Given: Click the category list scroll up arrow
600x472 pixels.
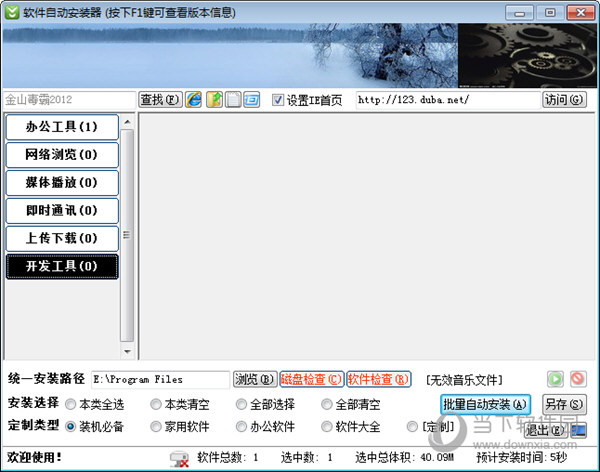Looking at the screenshot, I should (127, 122).
